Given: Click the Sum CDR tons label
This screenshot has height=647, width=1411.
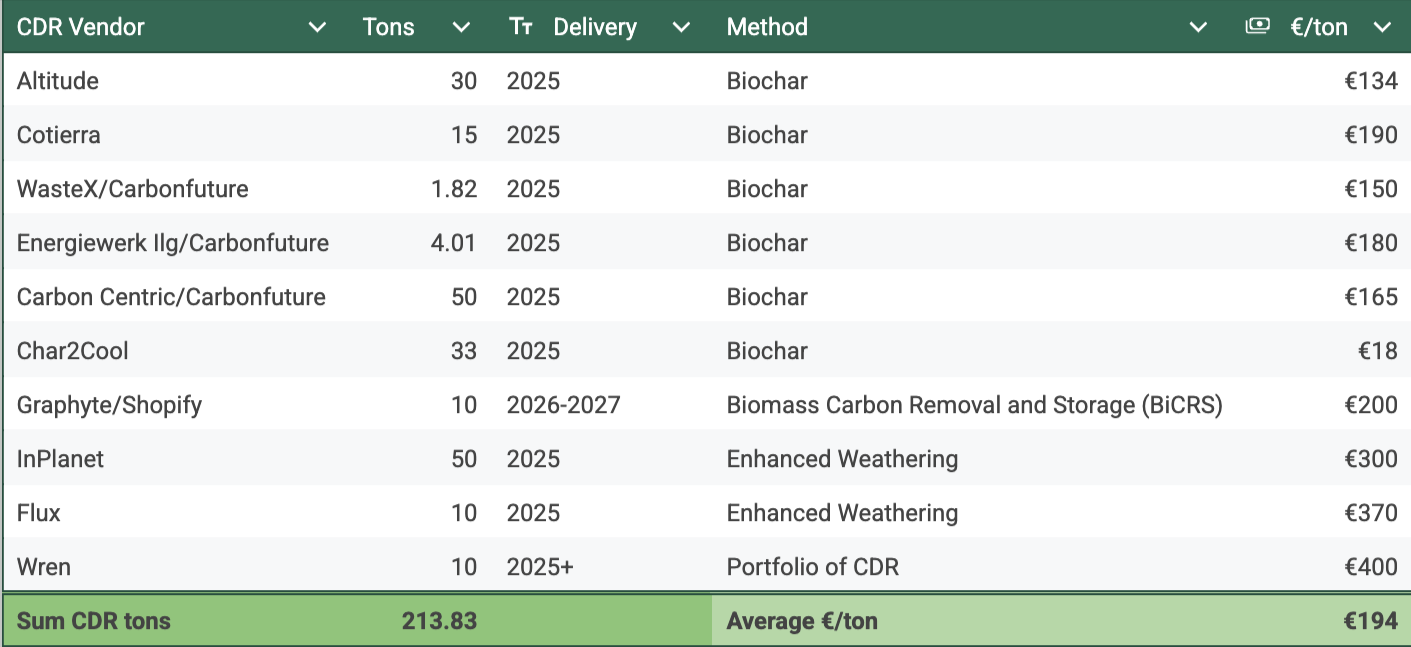Looking at the screenshot, I should tap(94, 621).
